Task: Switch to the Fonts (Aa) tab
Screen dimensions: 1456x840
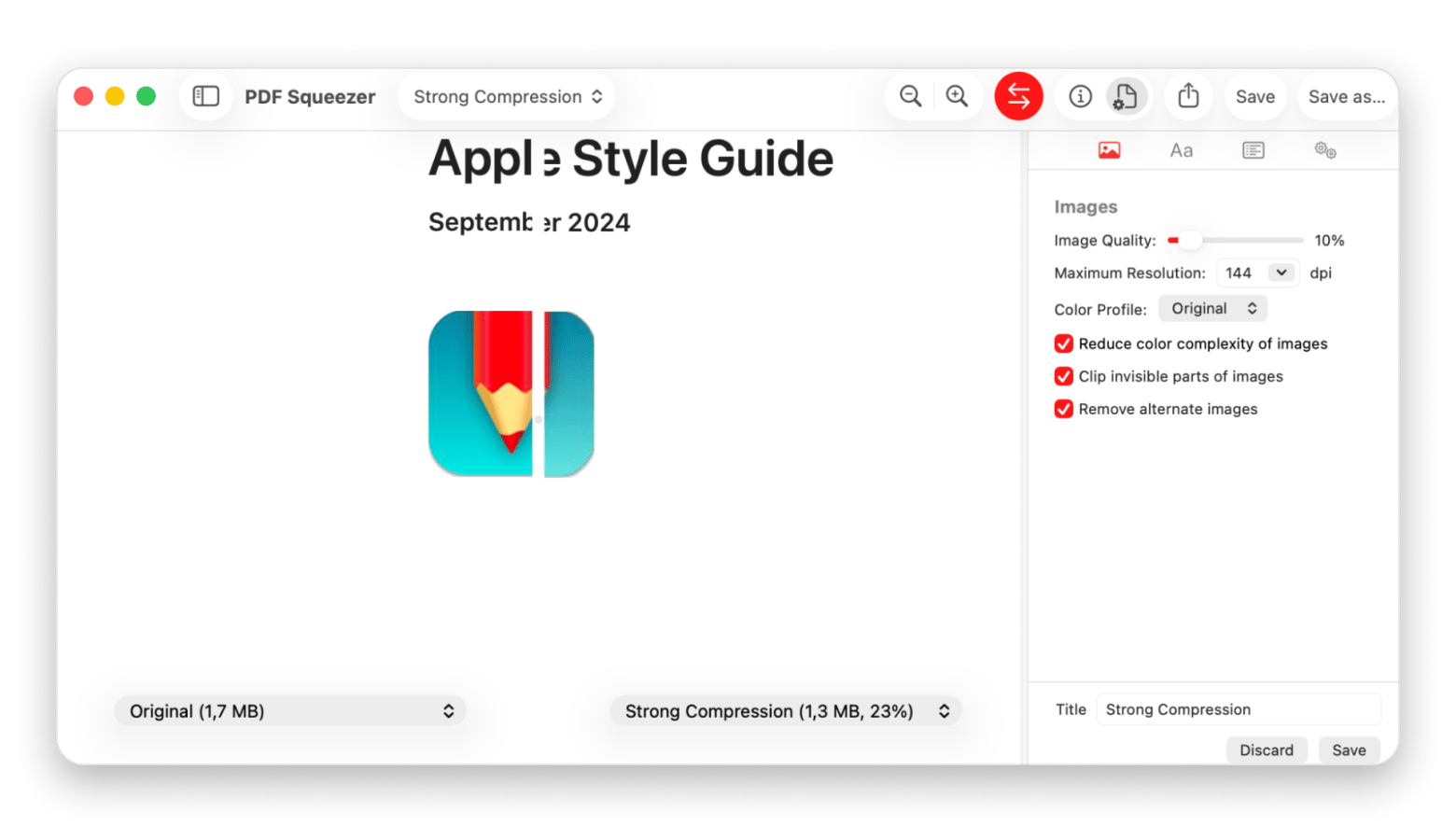Action: coord(1181,150)
